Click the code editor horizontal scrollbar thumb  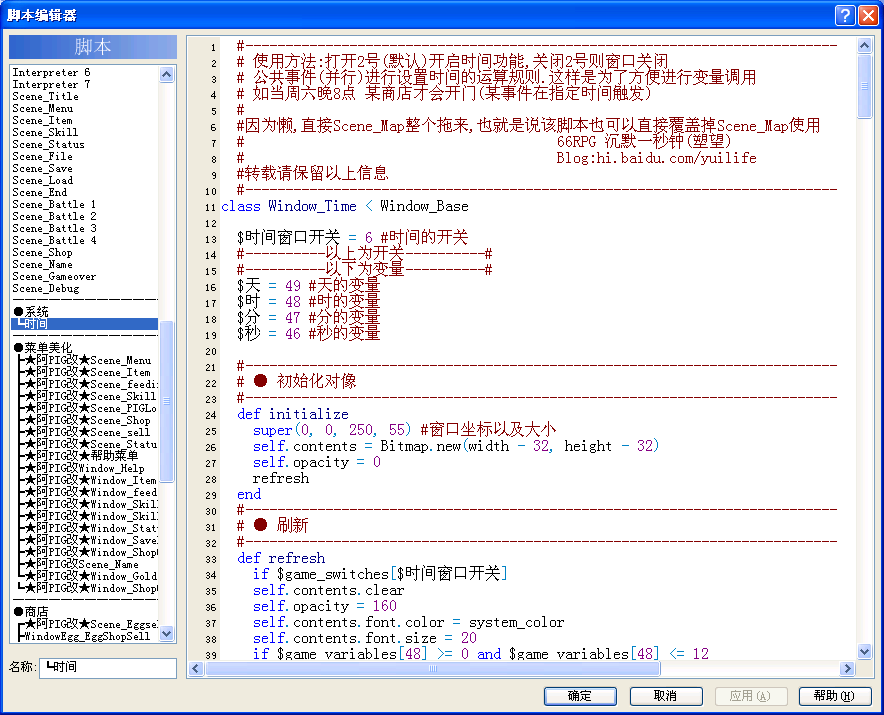point(432,668)
